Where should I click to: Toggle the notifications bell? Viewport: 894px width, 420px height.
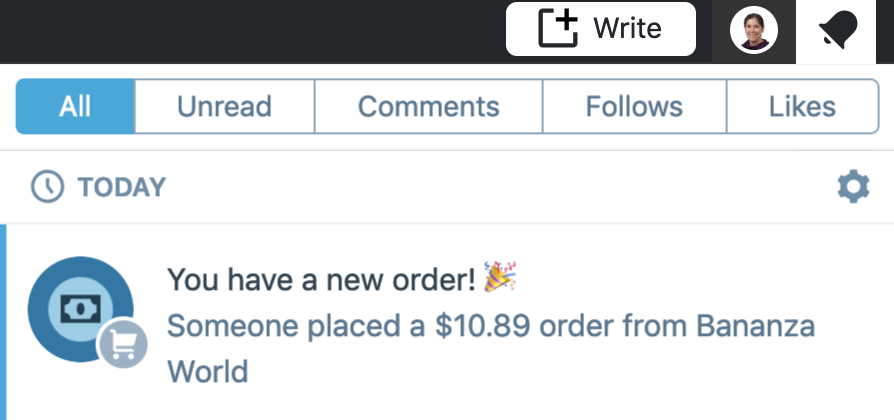836,30
